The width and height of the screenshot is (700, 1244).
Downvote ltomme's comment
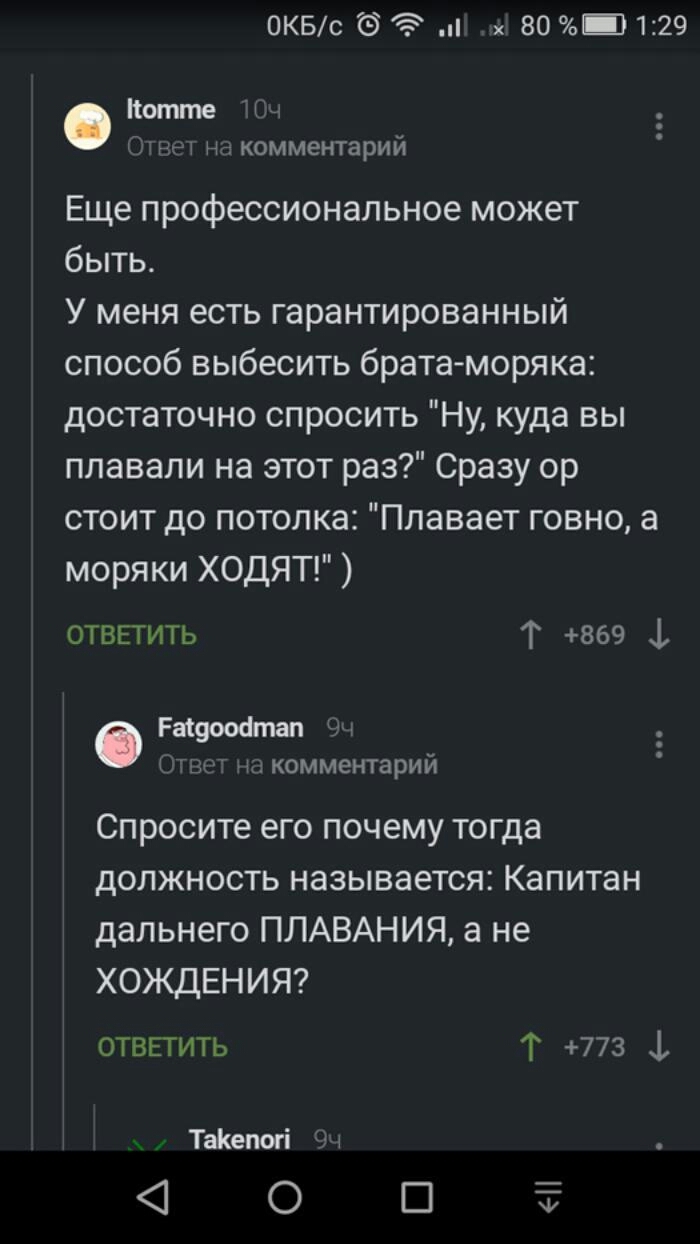pos(658,635)
